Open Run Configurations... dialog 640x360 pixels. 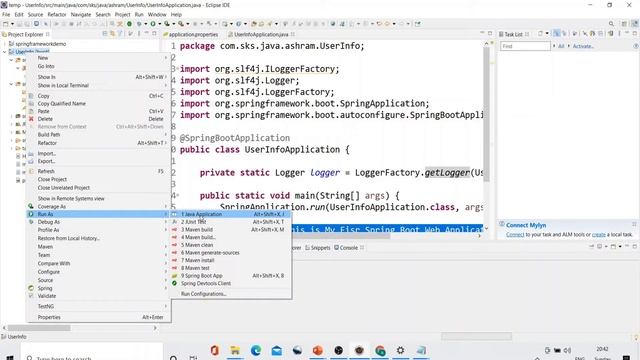(x=231, y=294)
